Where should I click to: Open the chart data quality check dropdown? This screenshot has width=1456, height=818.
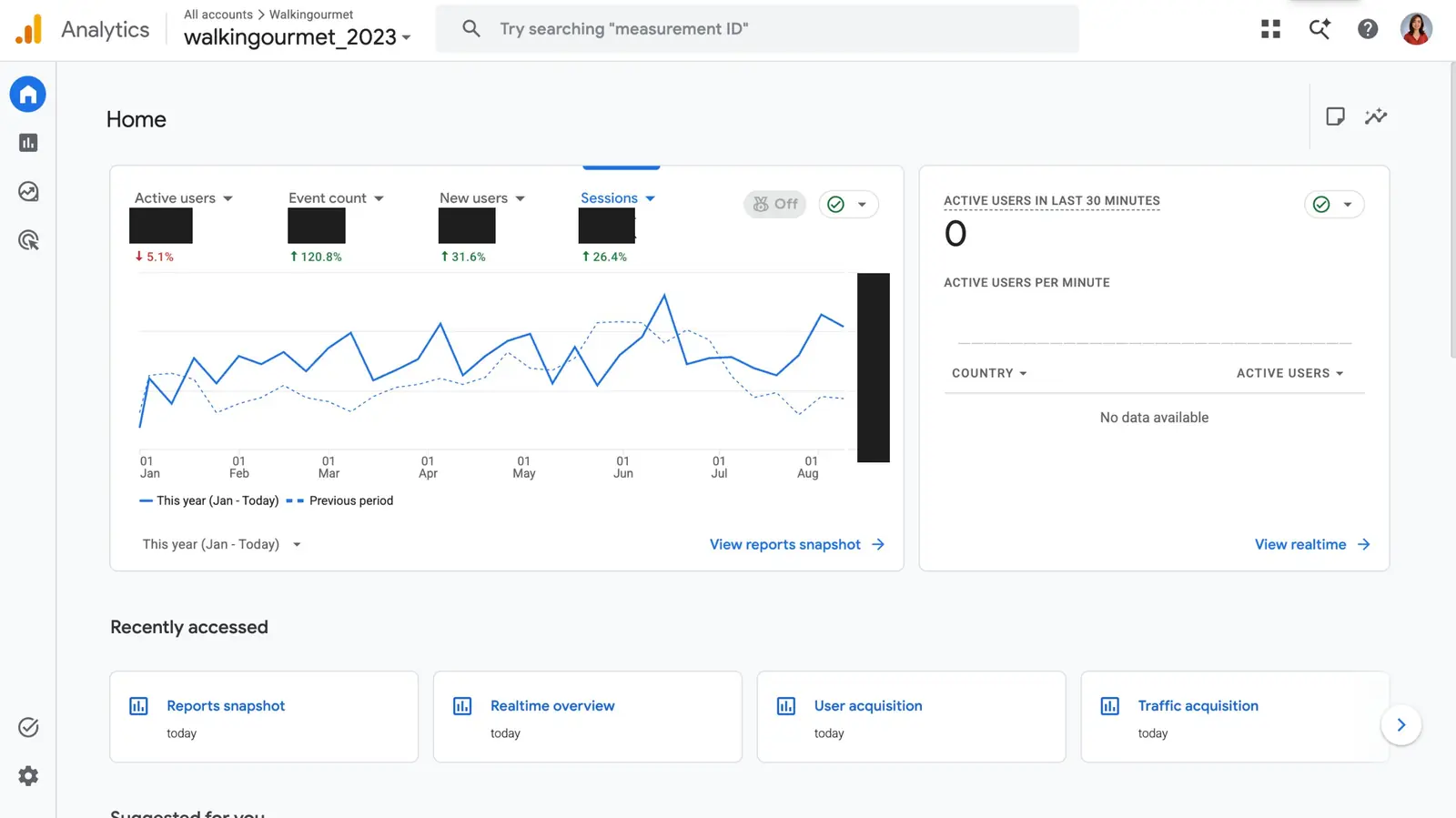click(848, 204)
